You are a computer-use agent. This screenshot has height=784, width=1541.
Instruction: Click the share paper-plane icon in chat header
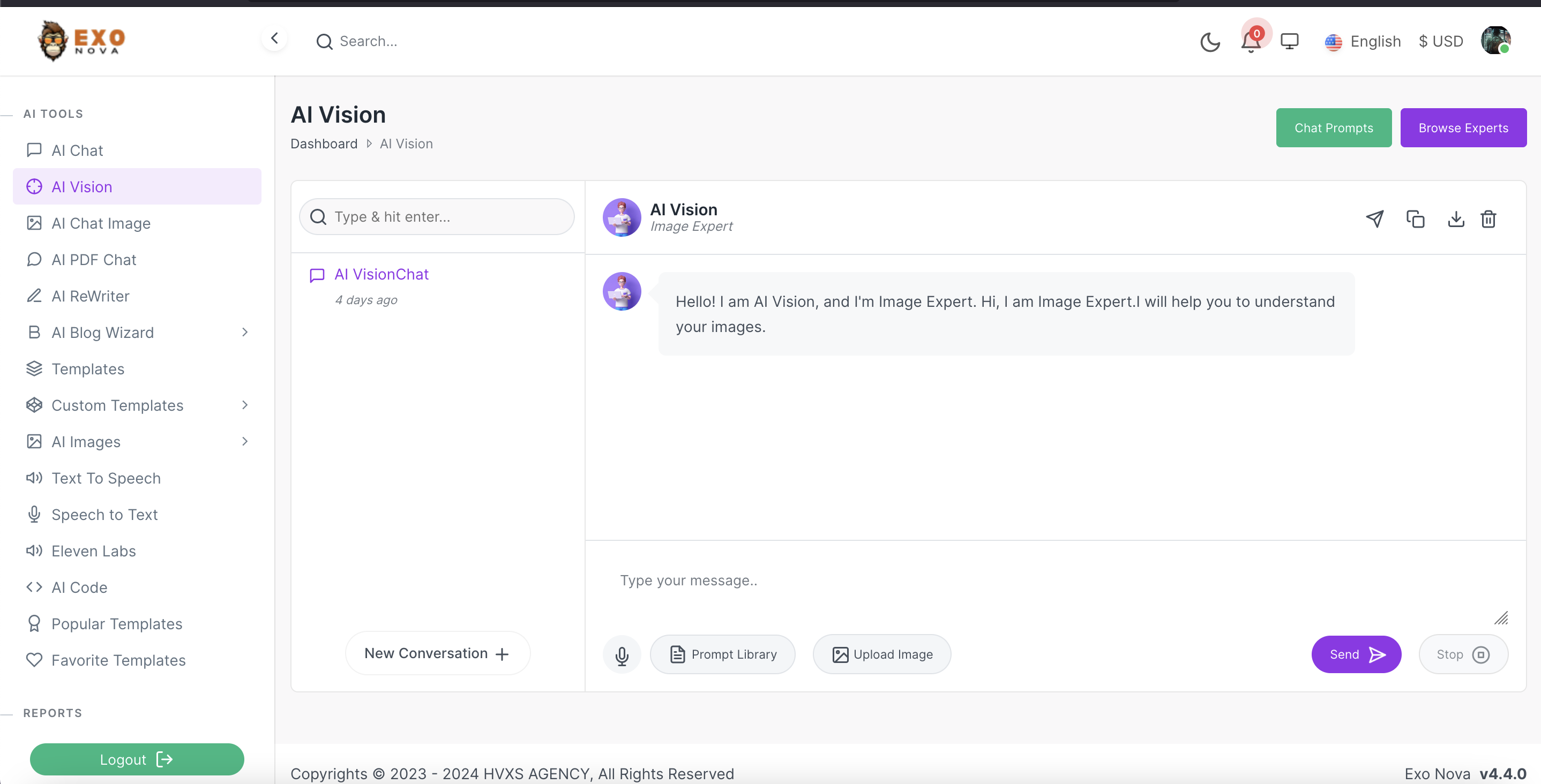click(x=1375, y=219)
